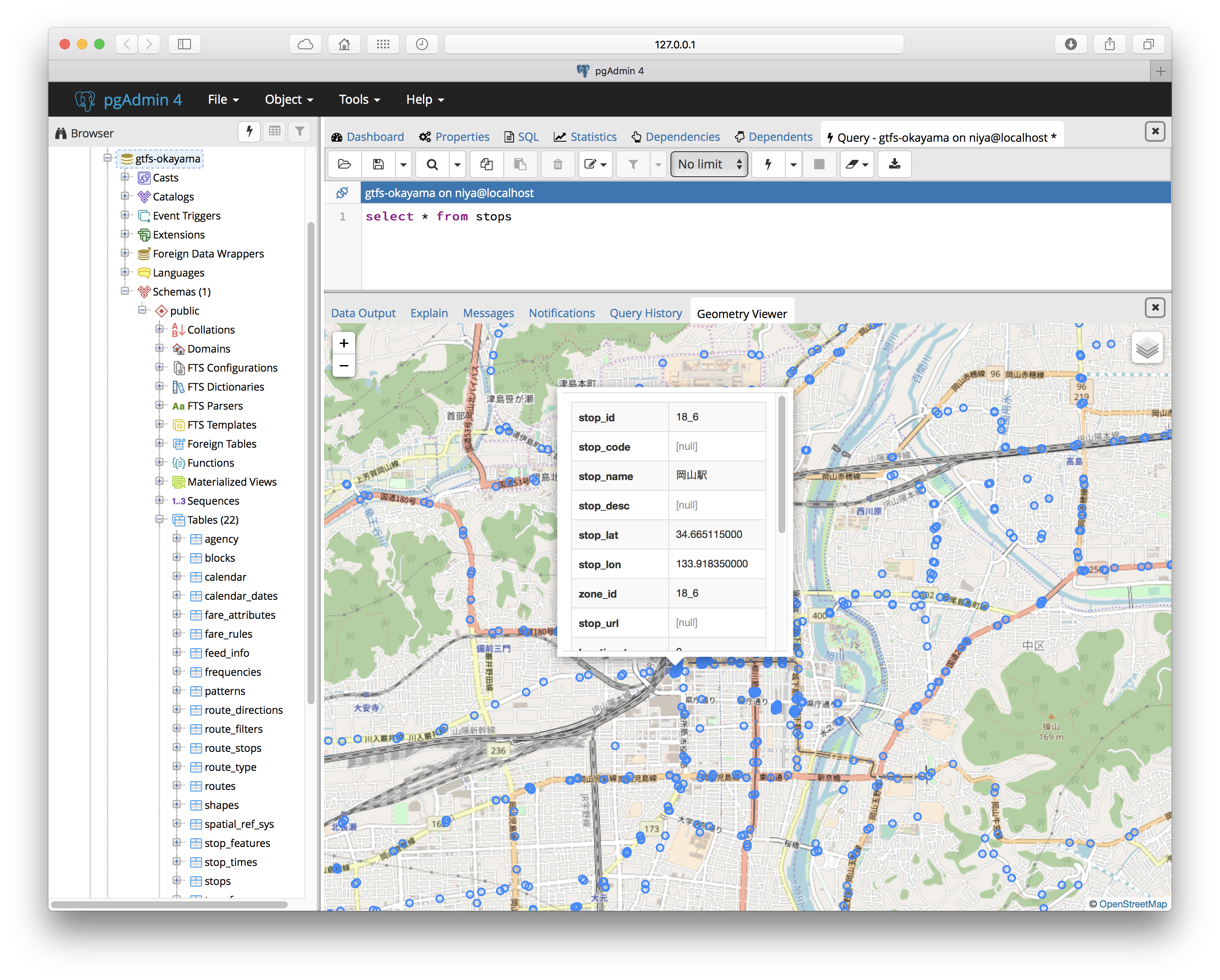Switch to the Data Output tab
This screenshot has width=1220, height=980.
(x=363, y=313)
